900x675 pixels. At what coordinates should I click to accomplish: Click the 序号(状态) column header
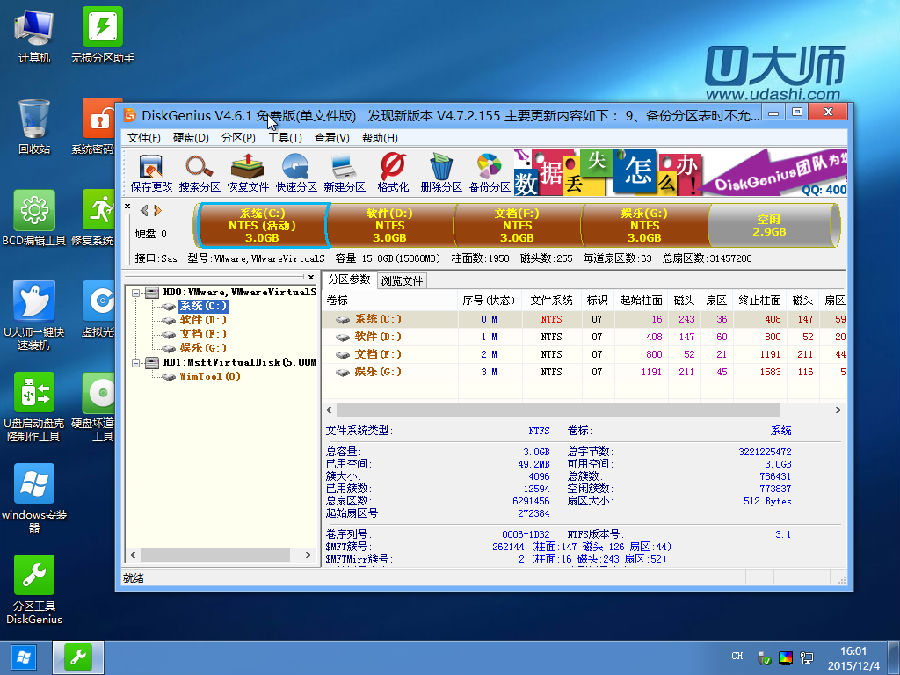click(490, 300)
